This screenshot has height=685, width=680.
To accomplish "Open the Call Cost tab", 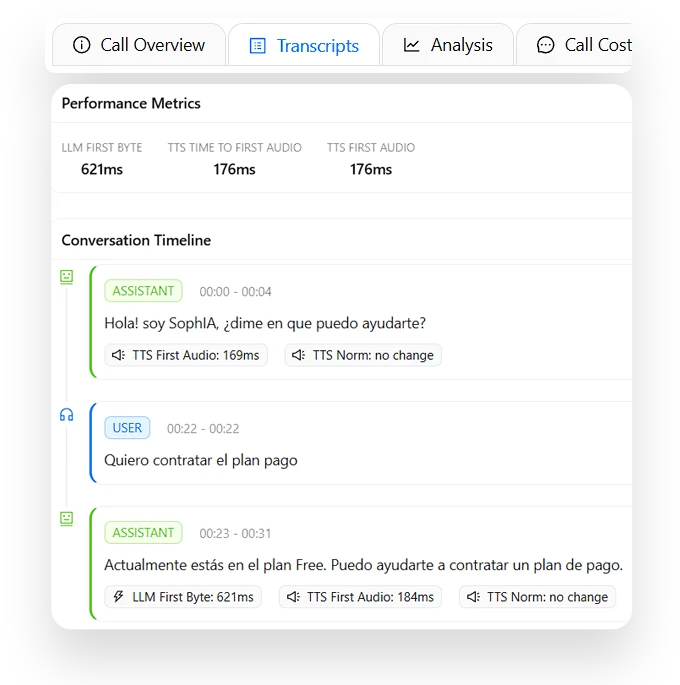I will pyautogui.click(x=574, y=45).
